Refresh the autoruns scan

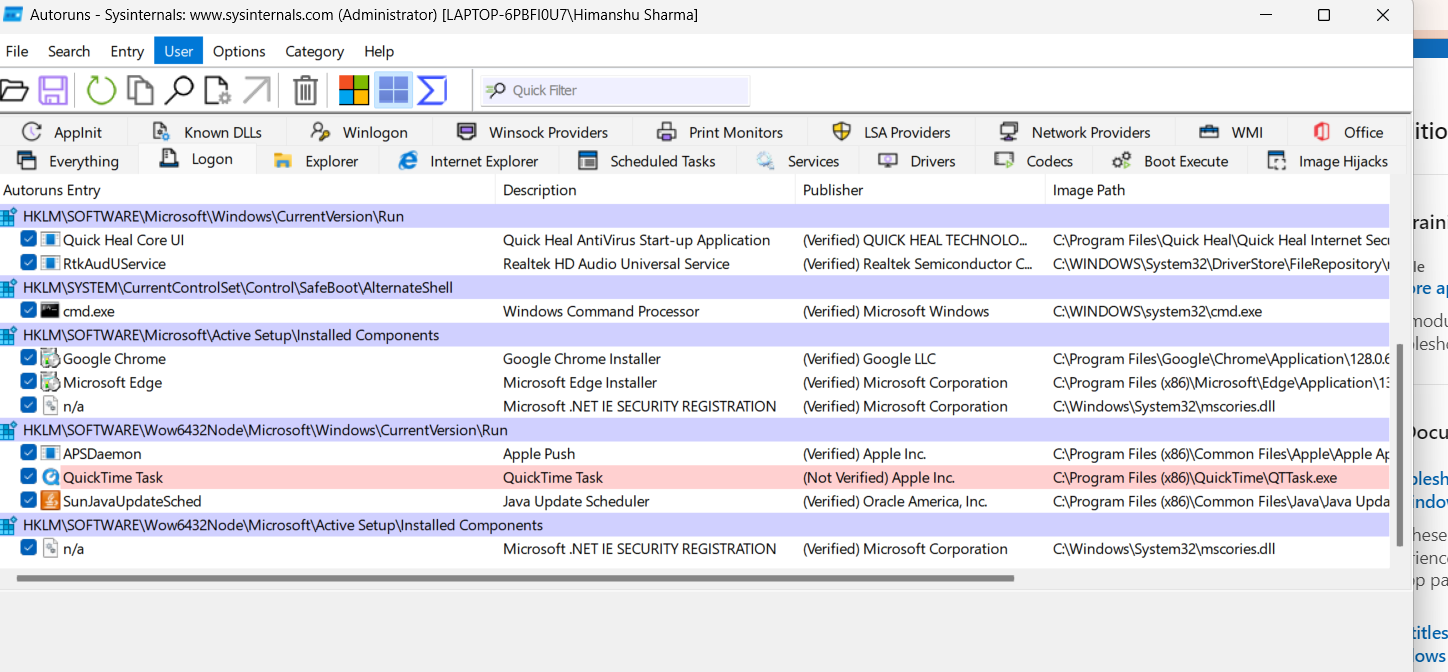pyautogui.click(x=101, y=90)
